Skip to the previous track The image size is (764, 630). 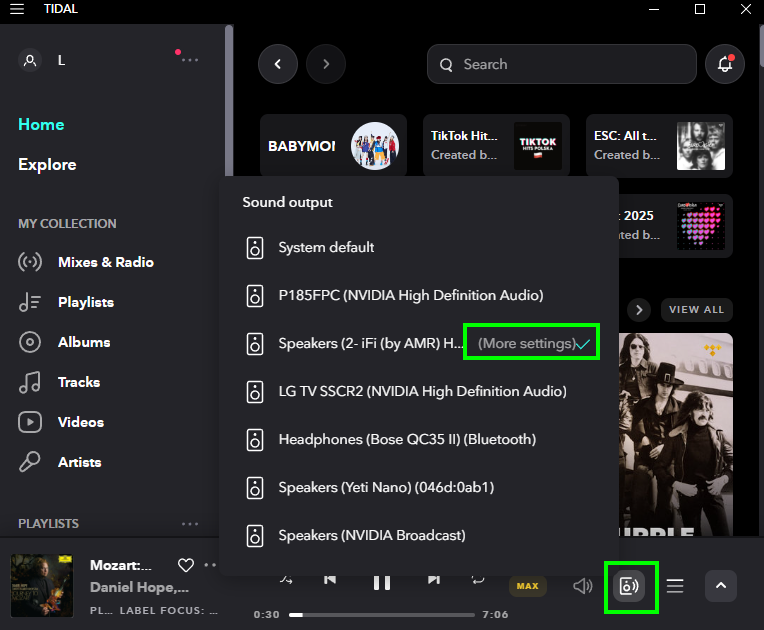point(330,579)
